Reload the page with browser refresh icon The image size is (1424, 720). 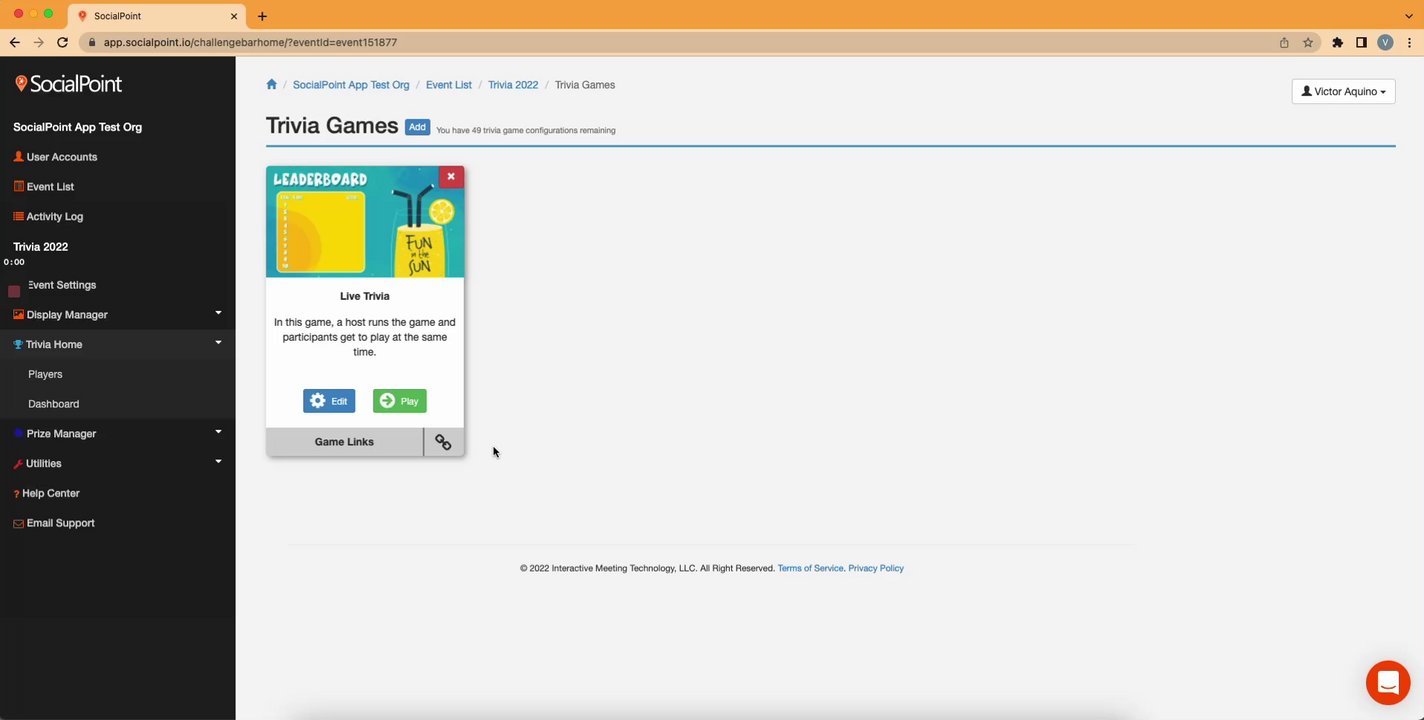pyautogui.click(x=62, y=42)
